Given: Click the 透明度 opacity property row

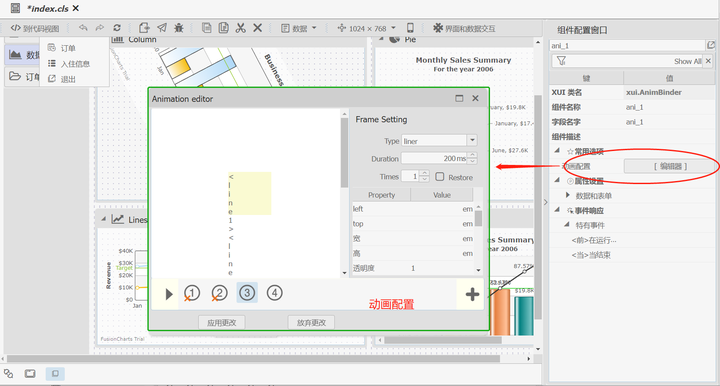Looking at the screenshot, I should click(413, 268).
